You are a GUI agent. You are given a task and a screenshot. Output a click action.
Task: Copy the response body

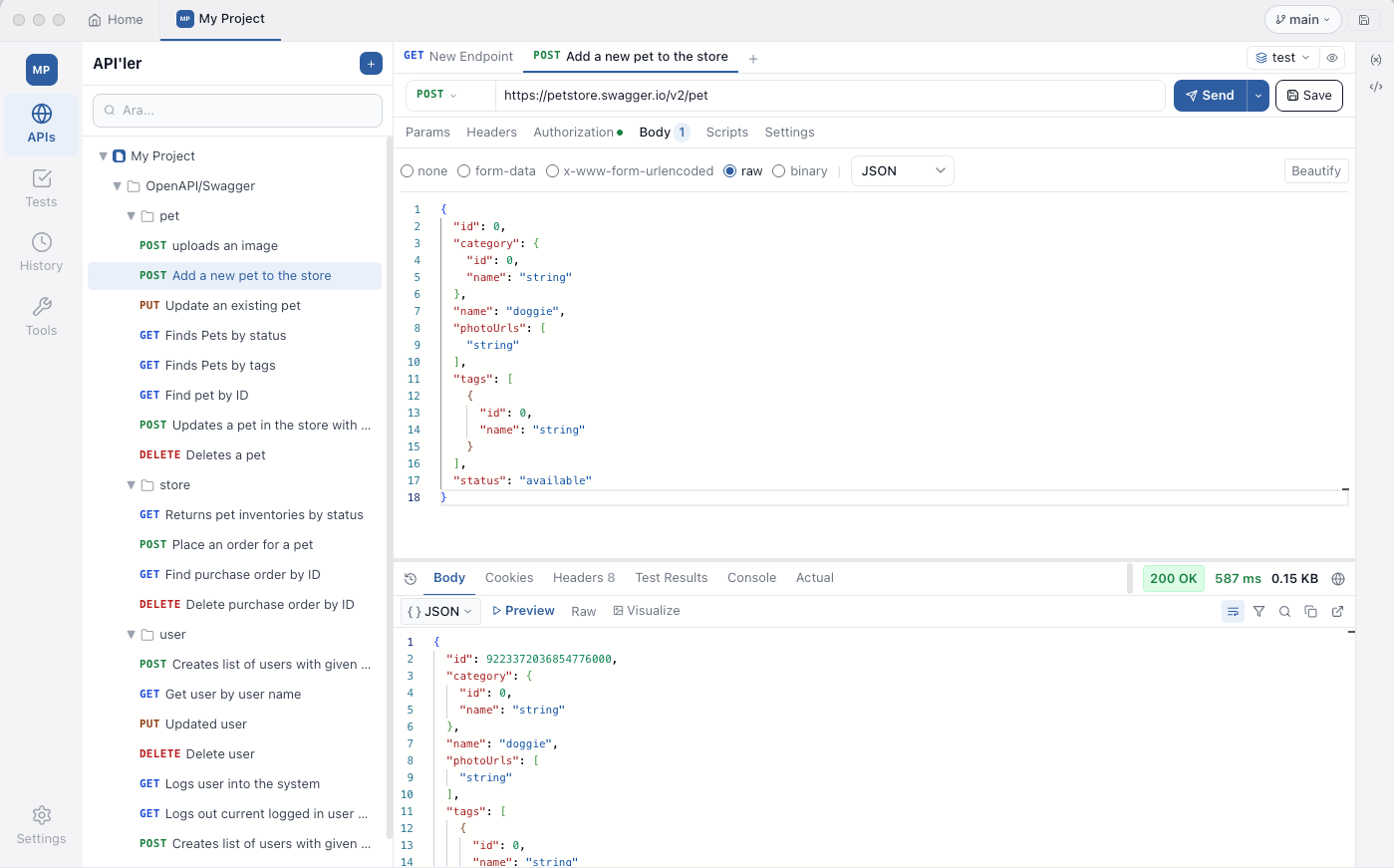(x=1311, y=612)
